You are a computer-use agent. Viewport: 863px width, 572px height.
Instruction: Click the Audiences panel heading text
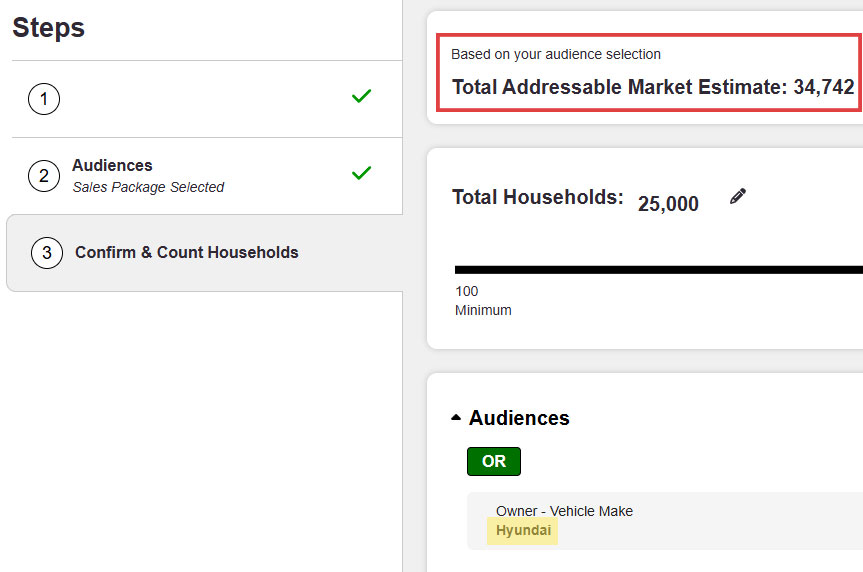tap(519, 418)
